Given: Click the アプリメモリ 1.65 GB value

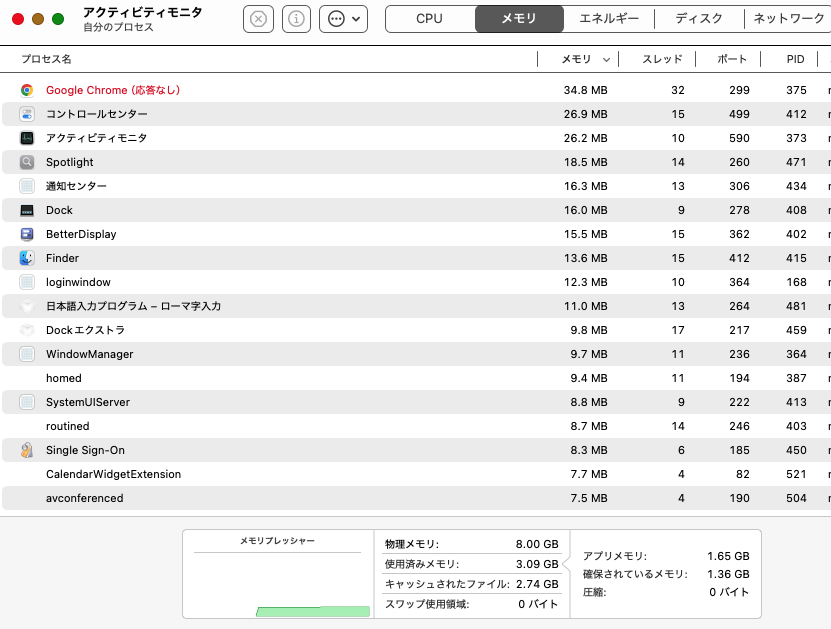Looking at the screenshot, I should 728,556.
